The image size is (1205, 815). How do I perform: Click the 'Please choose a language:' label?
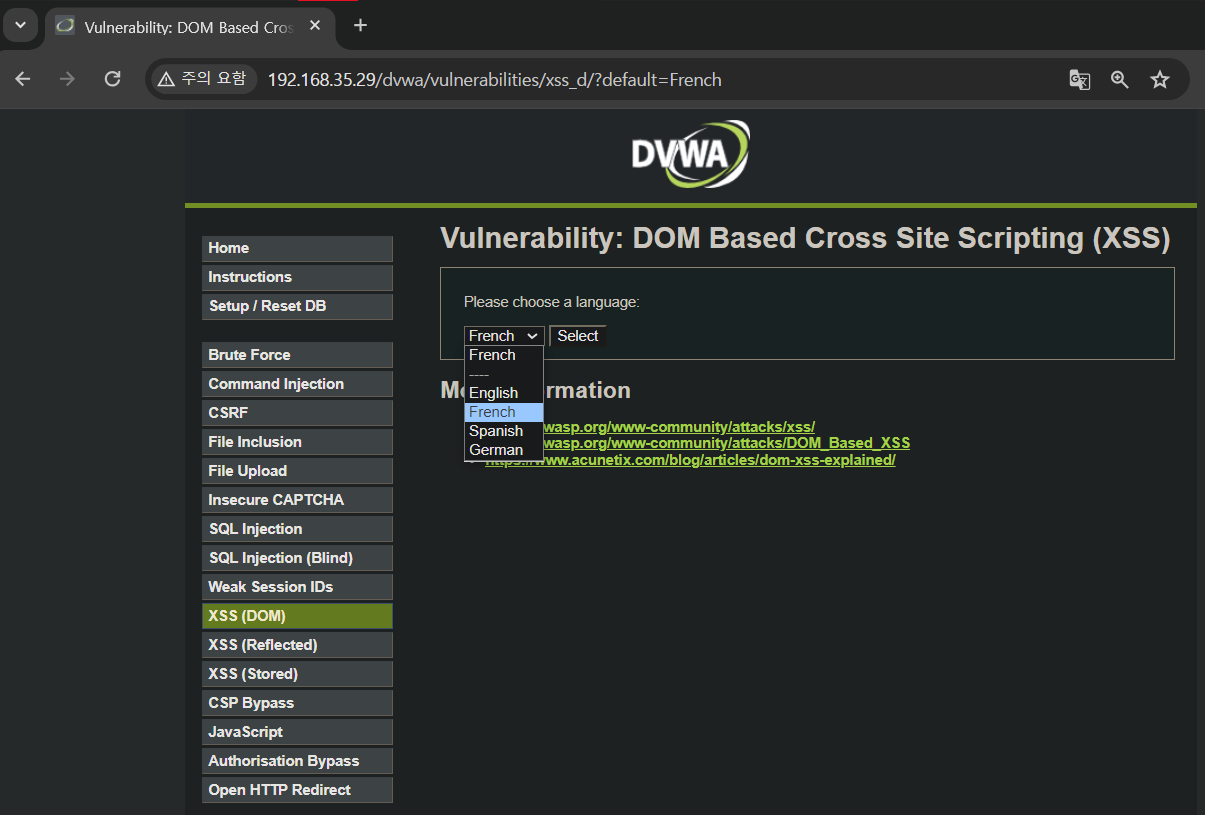click(552, 302)
